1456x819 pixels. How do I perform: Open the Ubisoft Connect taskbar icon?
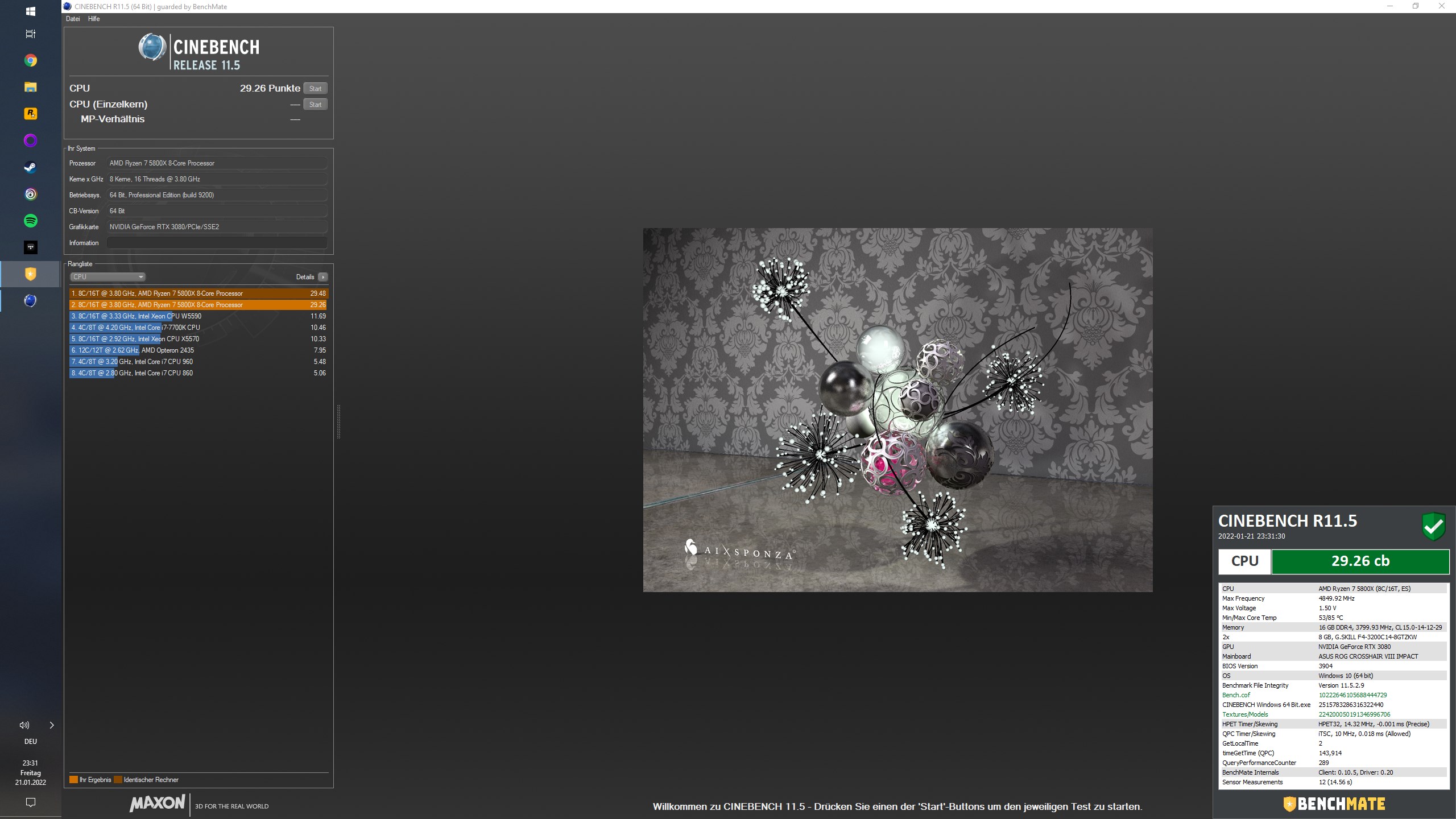pyautogui.click(x=31, y=194)
